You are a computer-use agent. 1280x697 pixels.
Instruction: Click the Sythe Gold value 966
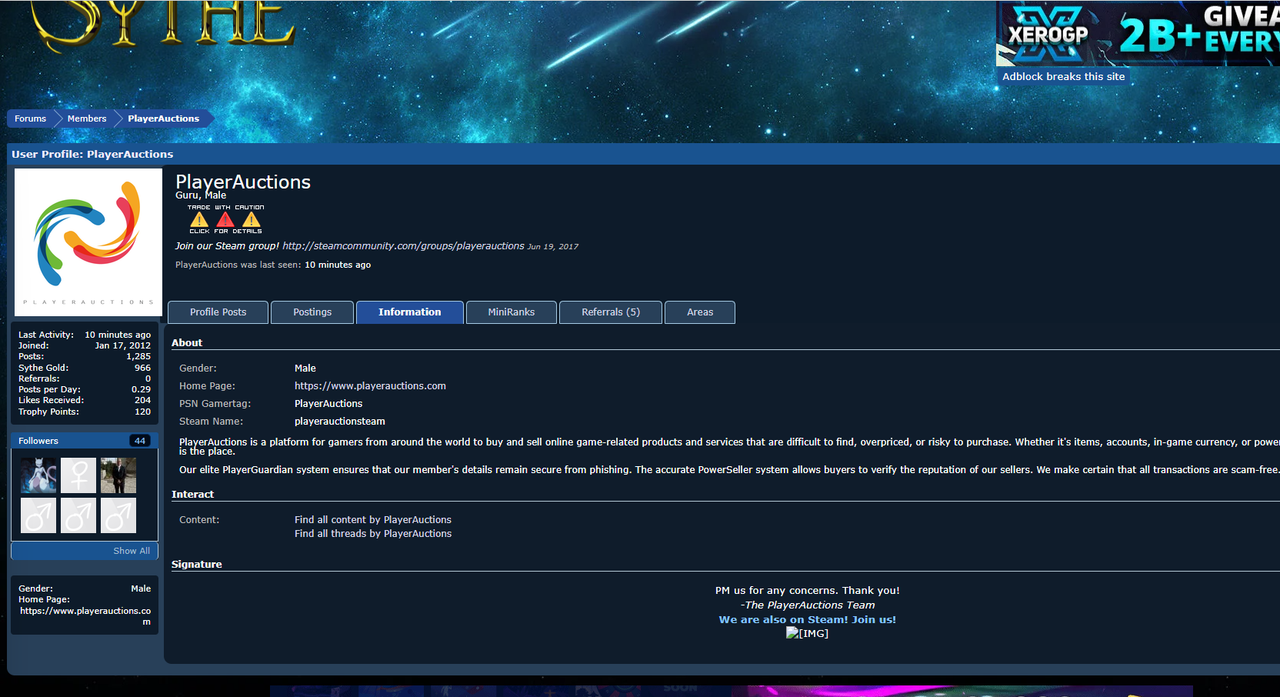tap(142, 368)
